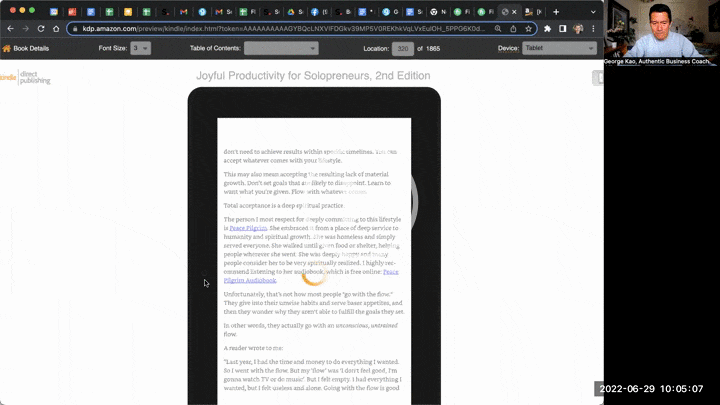Click the site lock icon in address bar
The height and width of the screenshot is (405, 720).
tap(75, 28)
